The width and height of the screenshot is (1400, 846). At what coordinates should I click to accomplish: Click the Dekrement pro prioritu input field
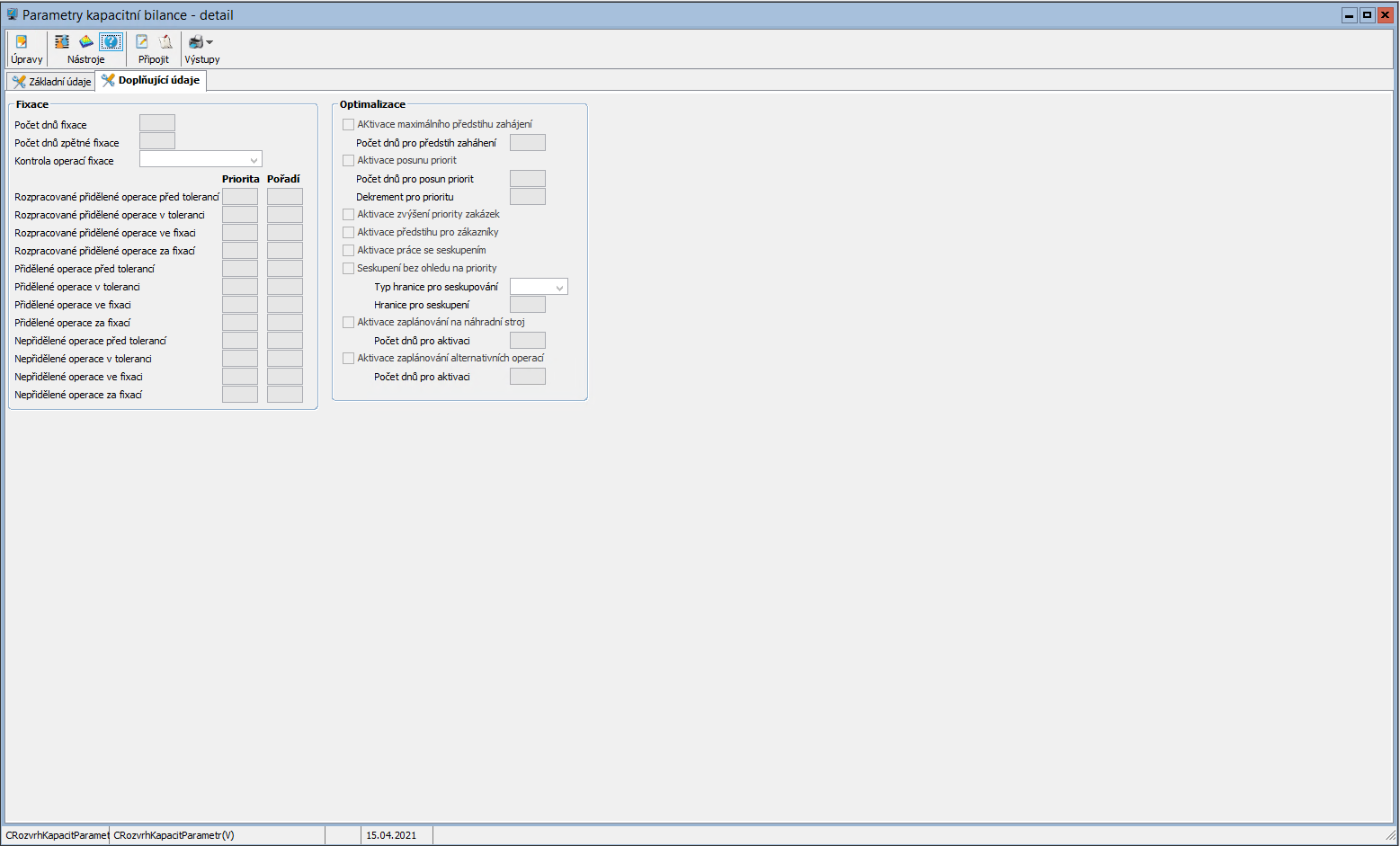(527, 197)
